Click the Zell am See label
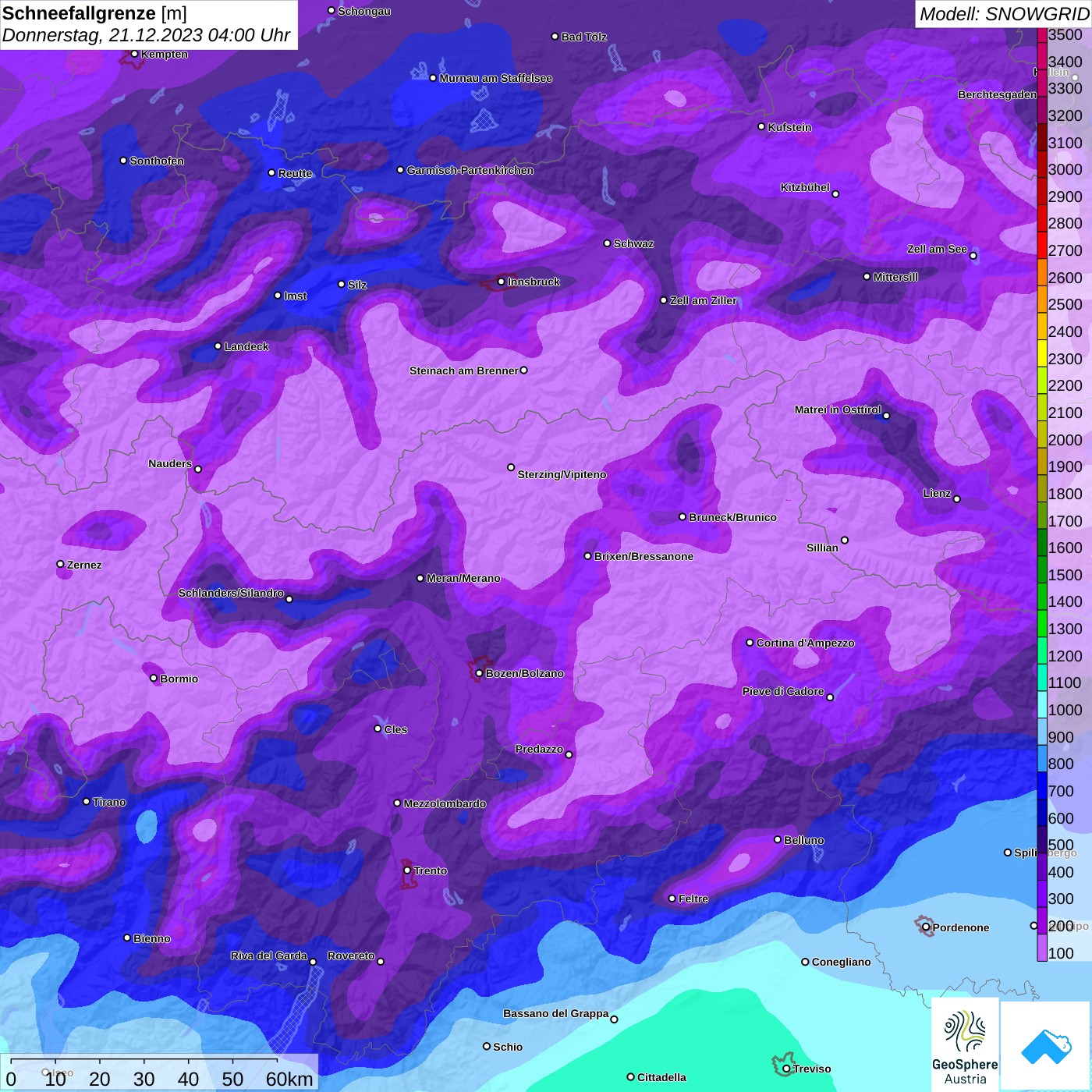Screen dimensions: 1092x1092 [937, 249]
